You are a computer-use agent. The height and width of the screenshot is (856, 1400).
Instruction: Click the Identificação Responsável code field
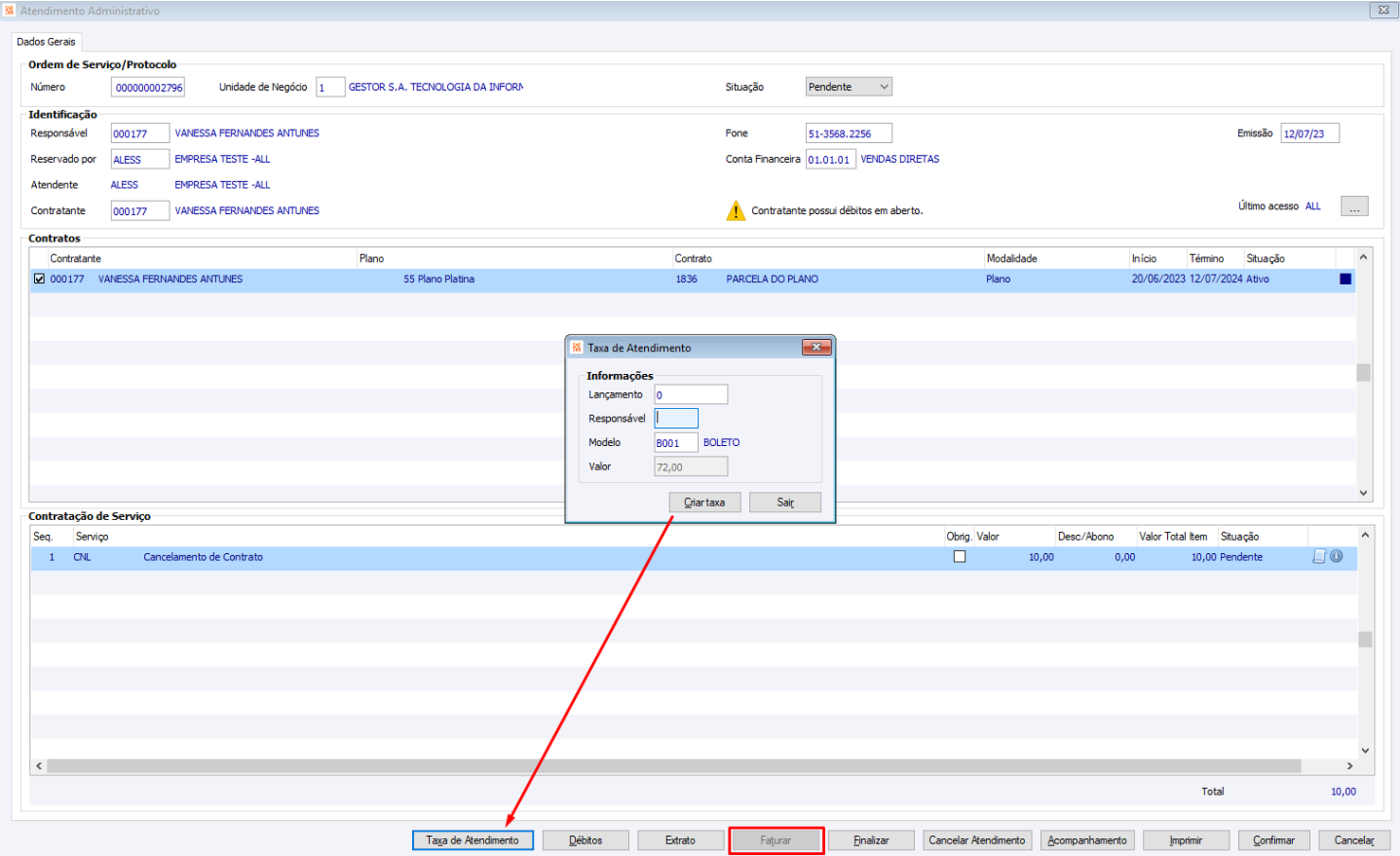point(140,134)
